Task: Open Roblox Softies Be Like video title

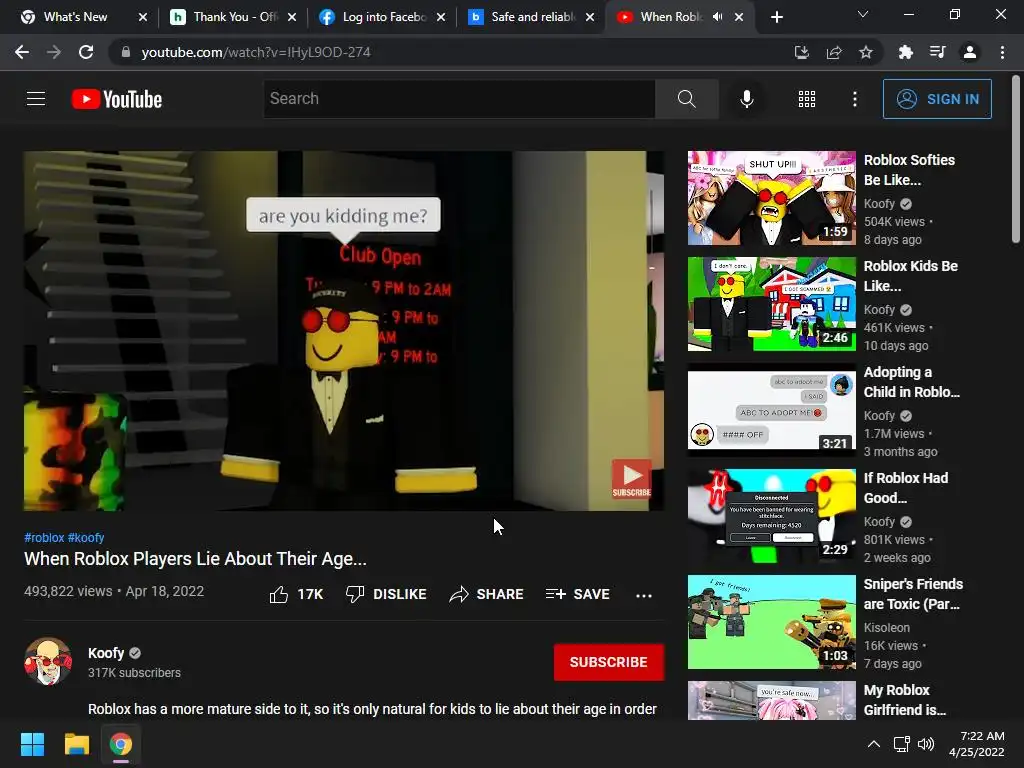Action: 909,170
